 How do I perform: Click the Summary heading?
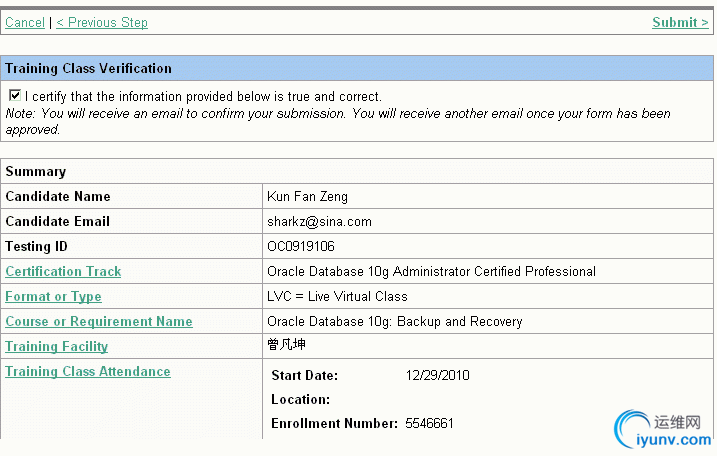click(x=36, y=172)
